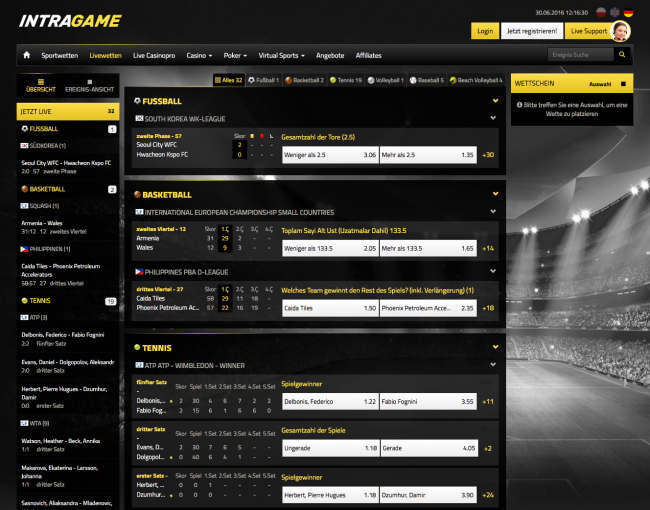Go to the Angebote menu item
This screenshot has height=510, width=650.
click(329, 56)
